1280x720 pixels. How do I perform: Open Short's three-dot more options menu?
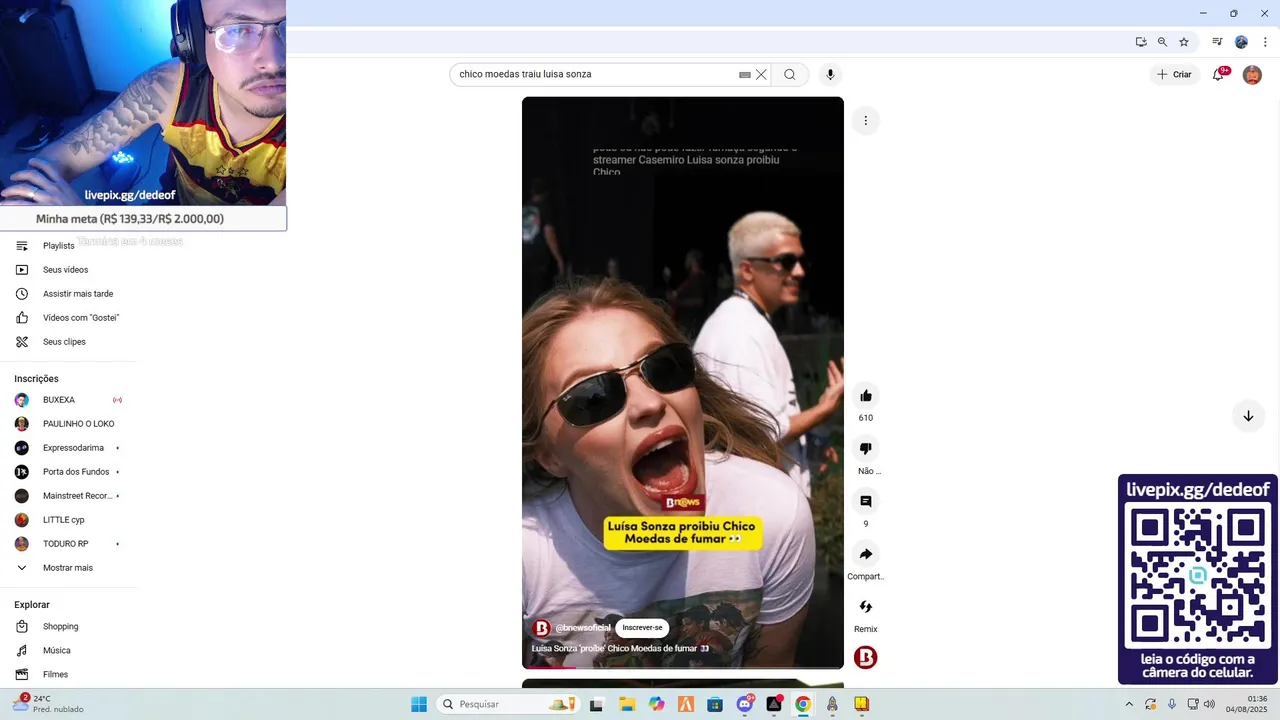(x=866, y=121)
